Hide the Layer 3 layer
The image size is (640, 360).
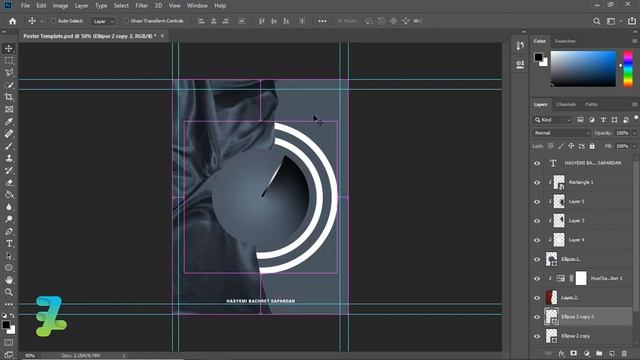537,221
